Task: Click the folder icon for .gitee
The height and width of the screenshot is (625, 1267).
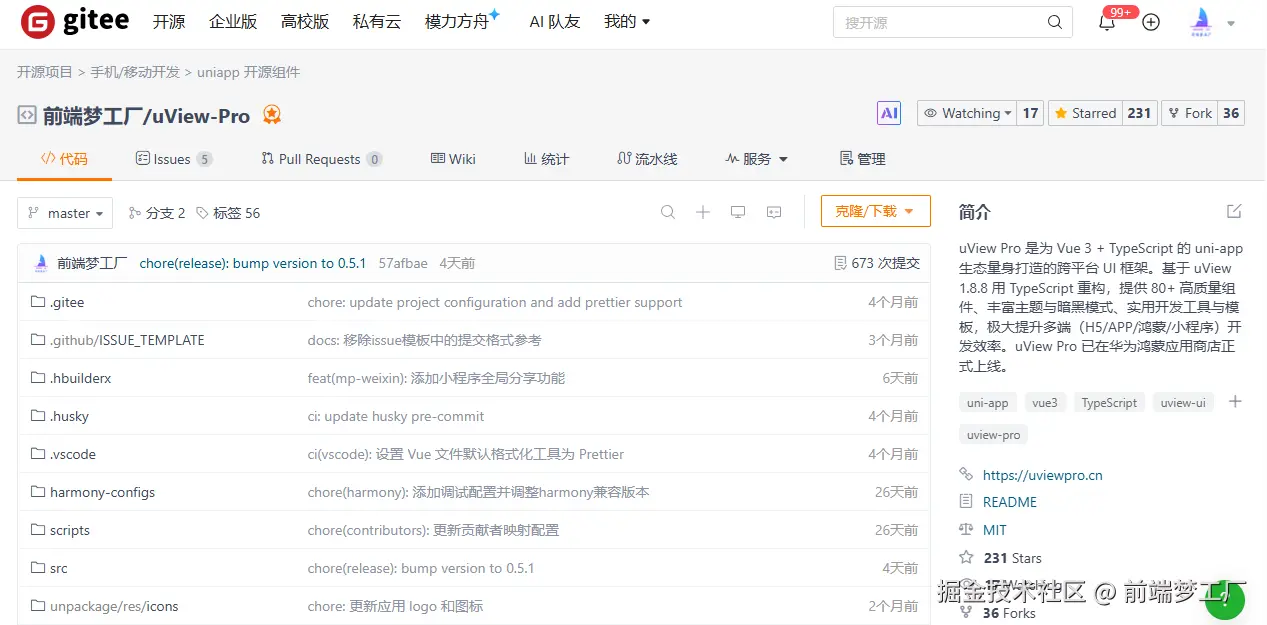Action: tap(38, 302)
